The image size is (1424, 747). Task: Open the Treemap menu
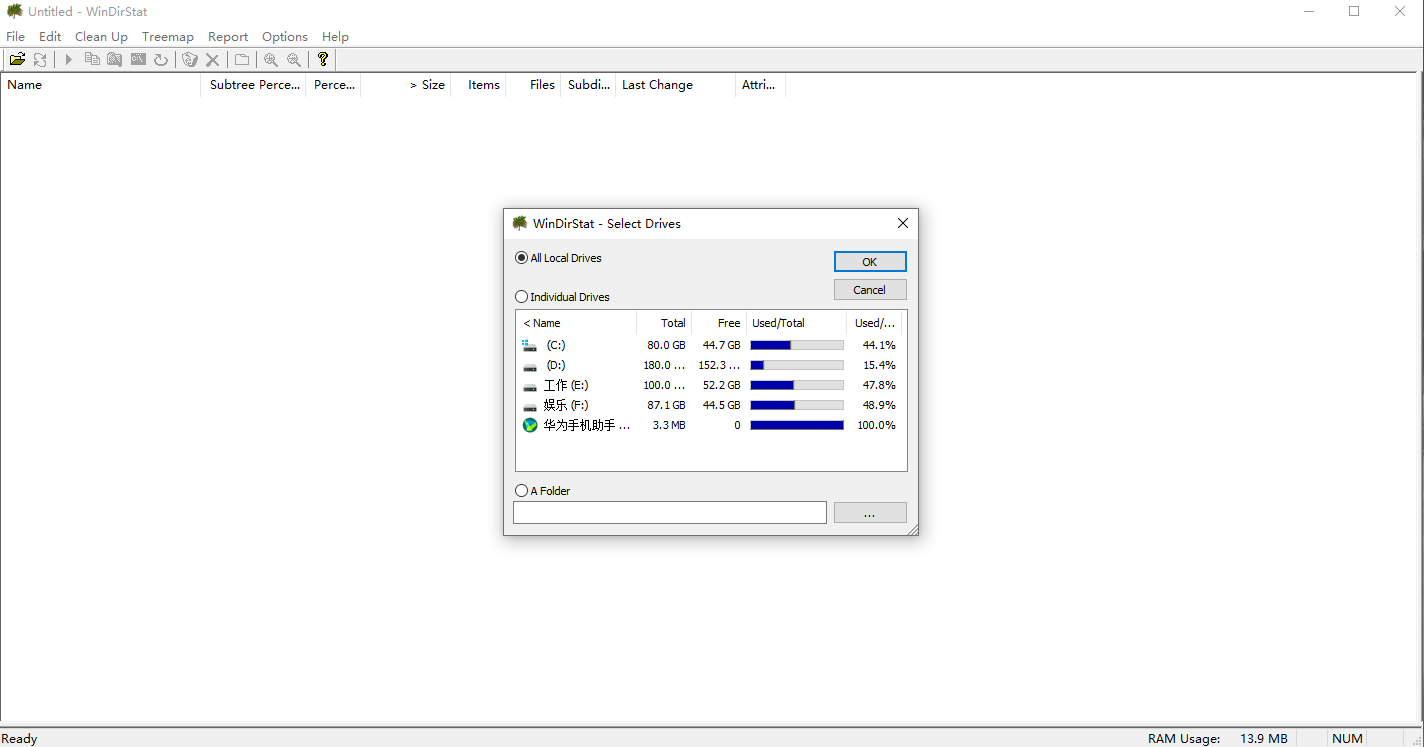pyautogui.click(x=168, y=36)
